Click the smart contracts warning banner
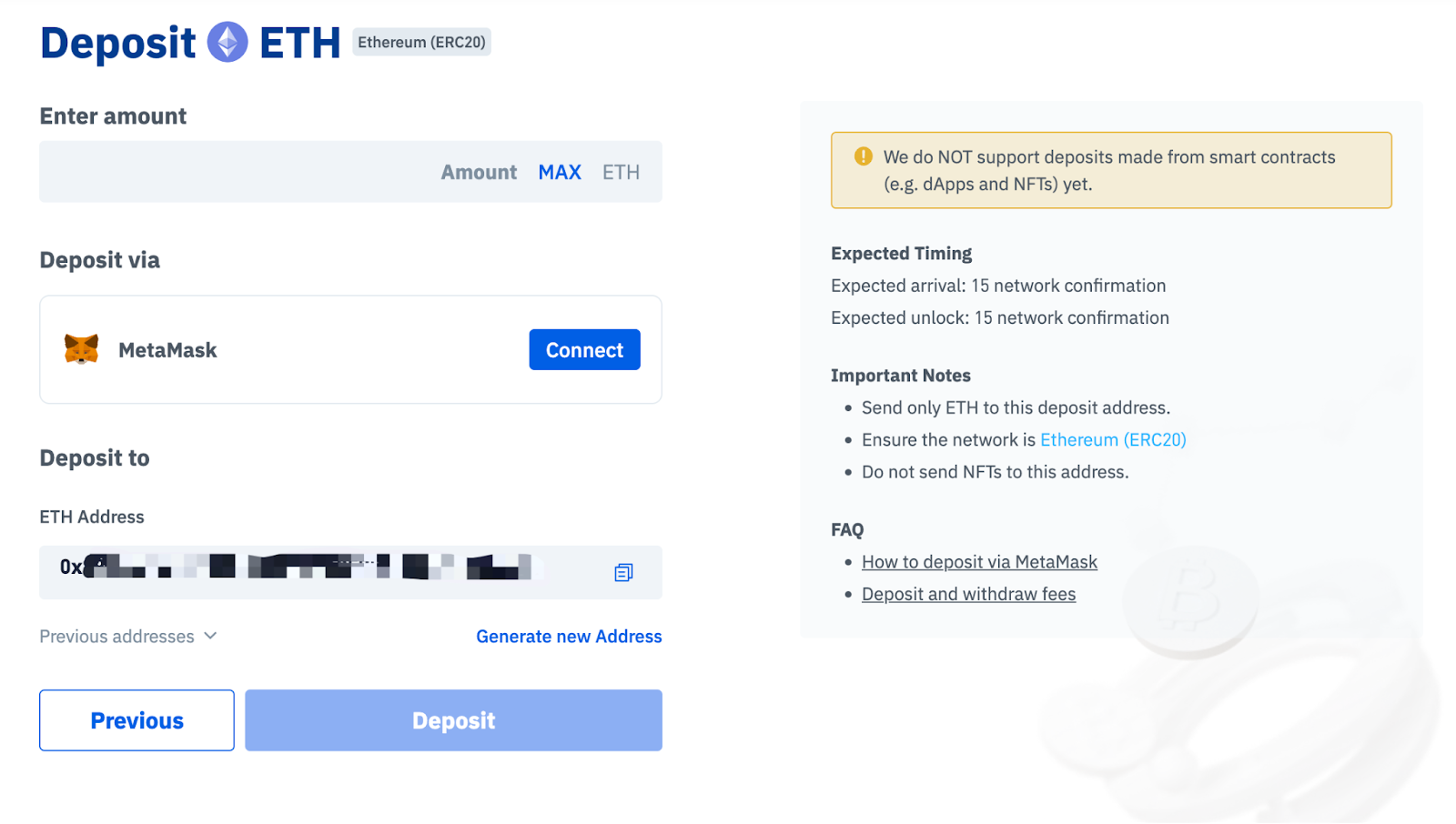The width and height of the screenshot is (1456, 824). click(x=1111, y=170)
